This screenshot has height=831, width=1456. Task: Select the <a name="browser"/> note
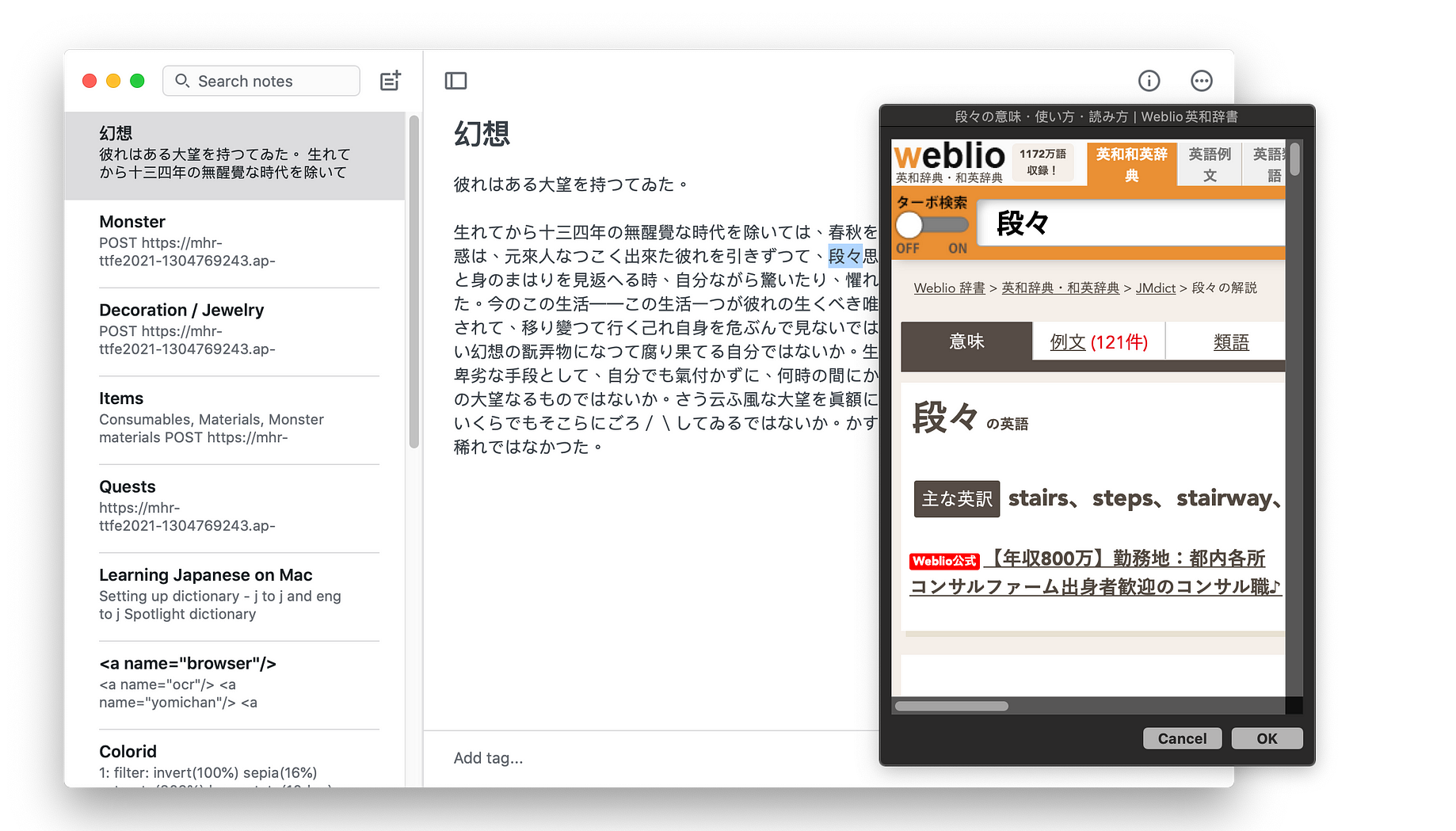pos(234,685)
